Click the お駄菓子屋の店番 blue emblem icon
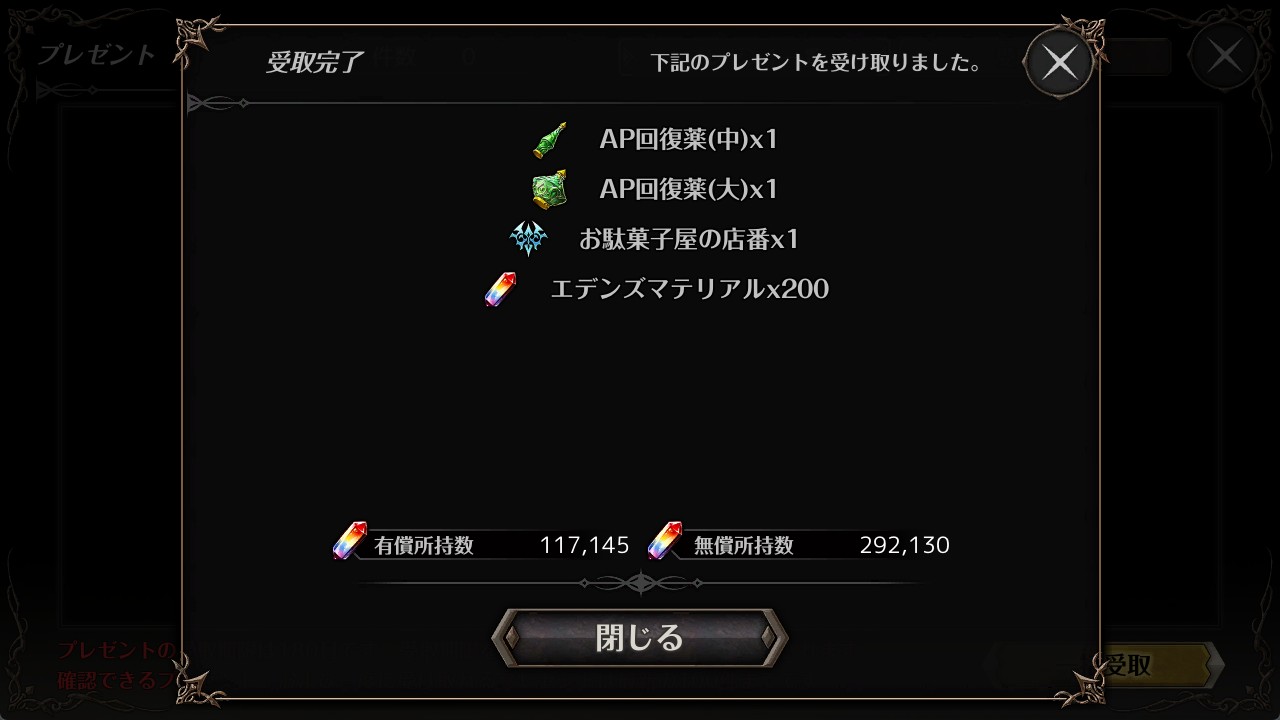This screenshot has height=720, width=1280. (529, 239)
